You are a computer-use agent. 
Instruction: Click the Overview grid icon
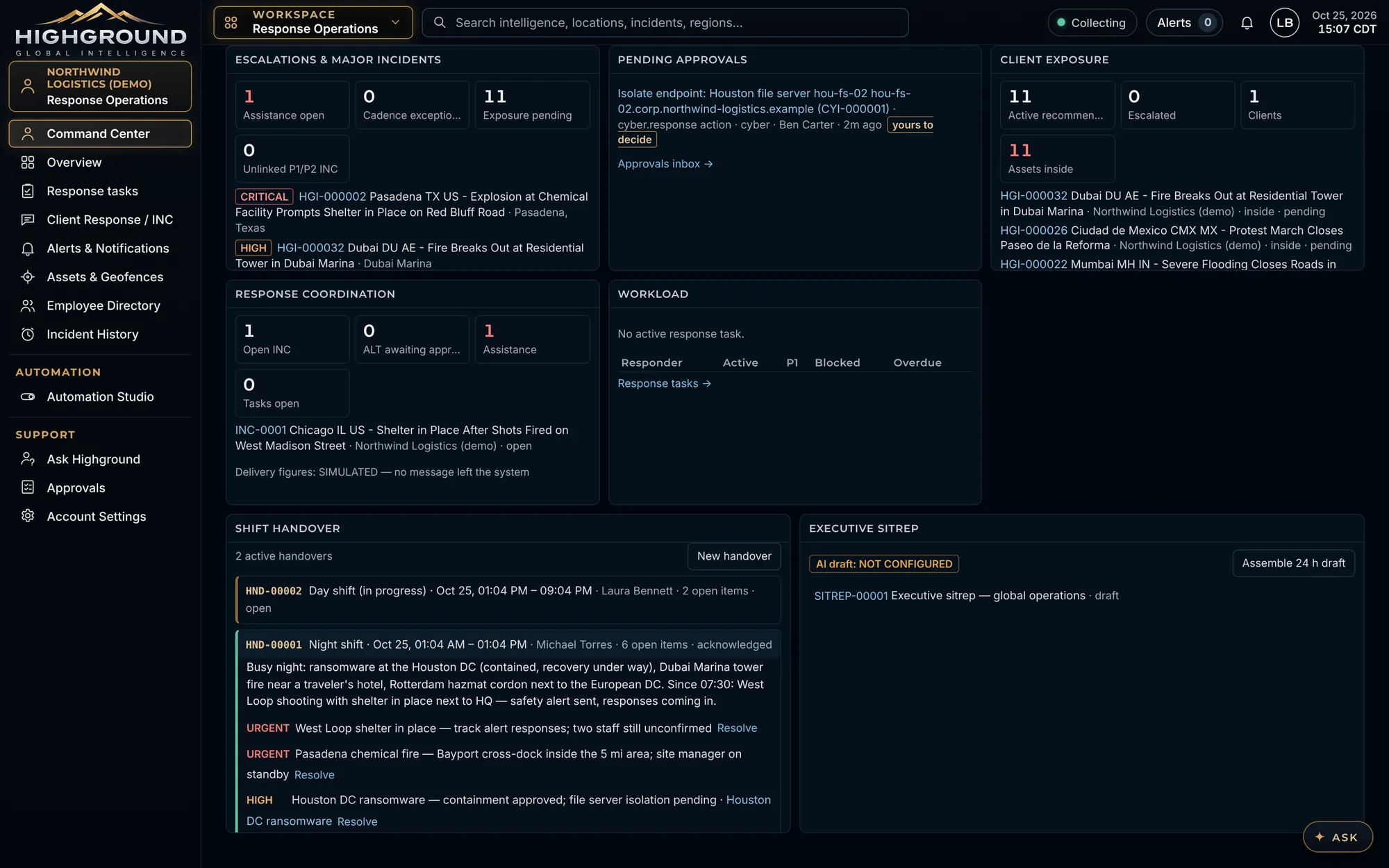[x=28, y=162]
